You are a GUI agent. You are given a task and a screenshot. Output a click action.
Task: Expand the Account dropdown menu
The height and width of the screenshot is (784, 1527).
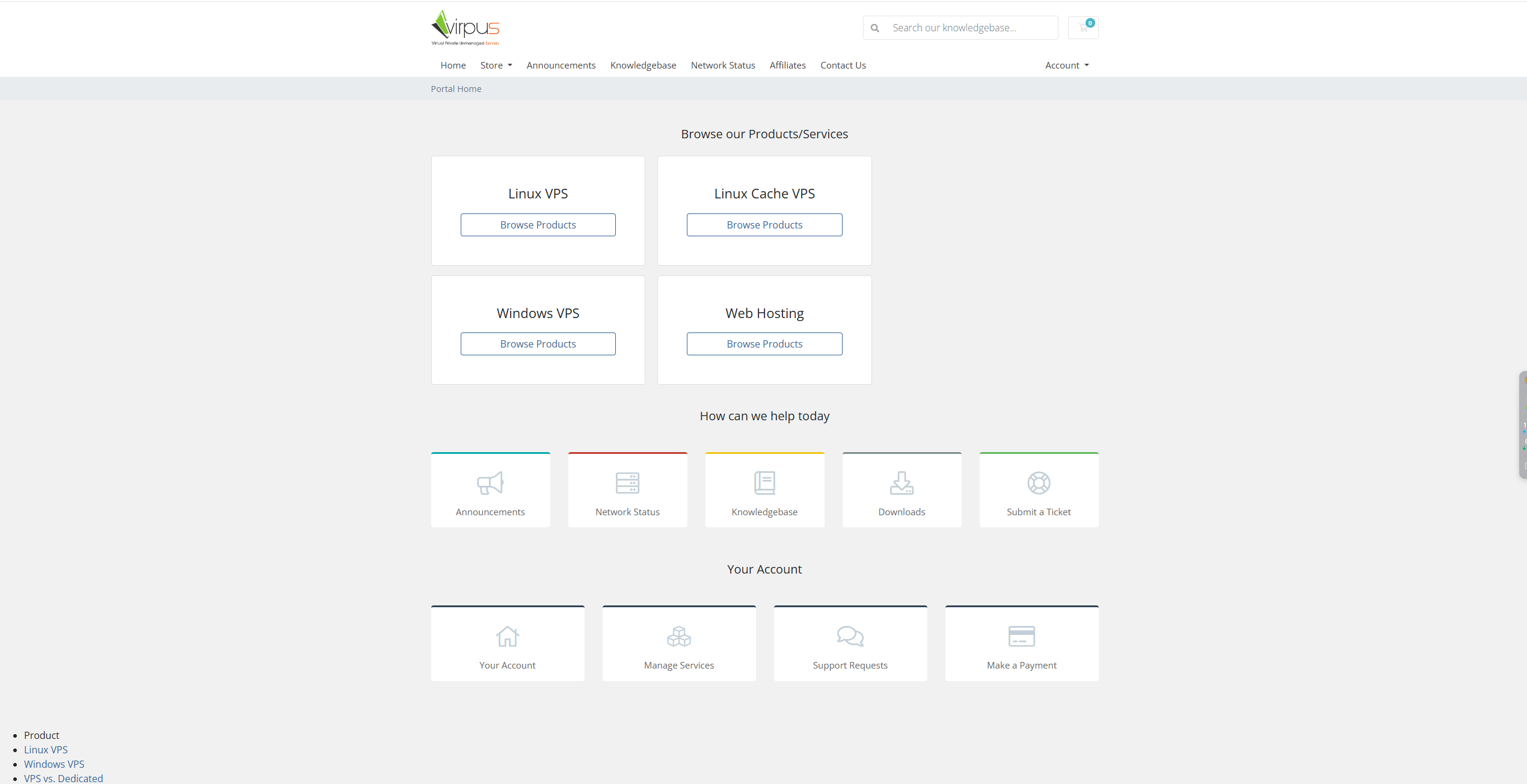(1067, 65)
